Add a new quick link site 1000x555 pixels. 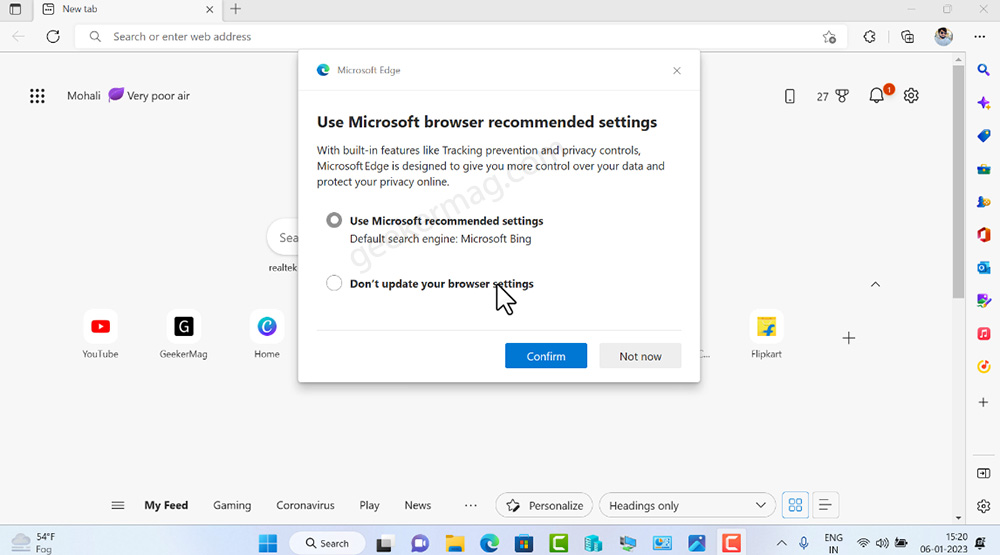848,338
